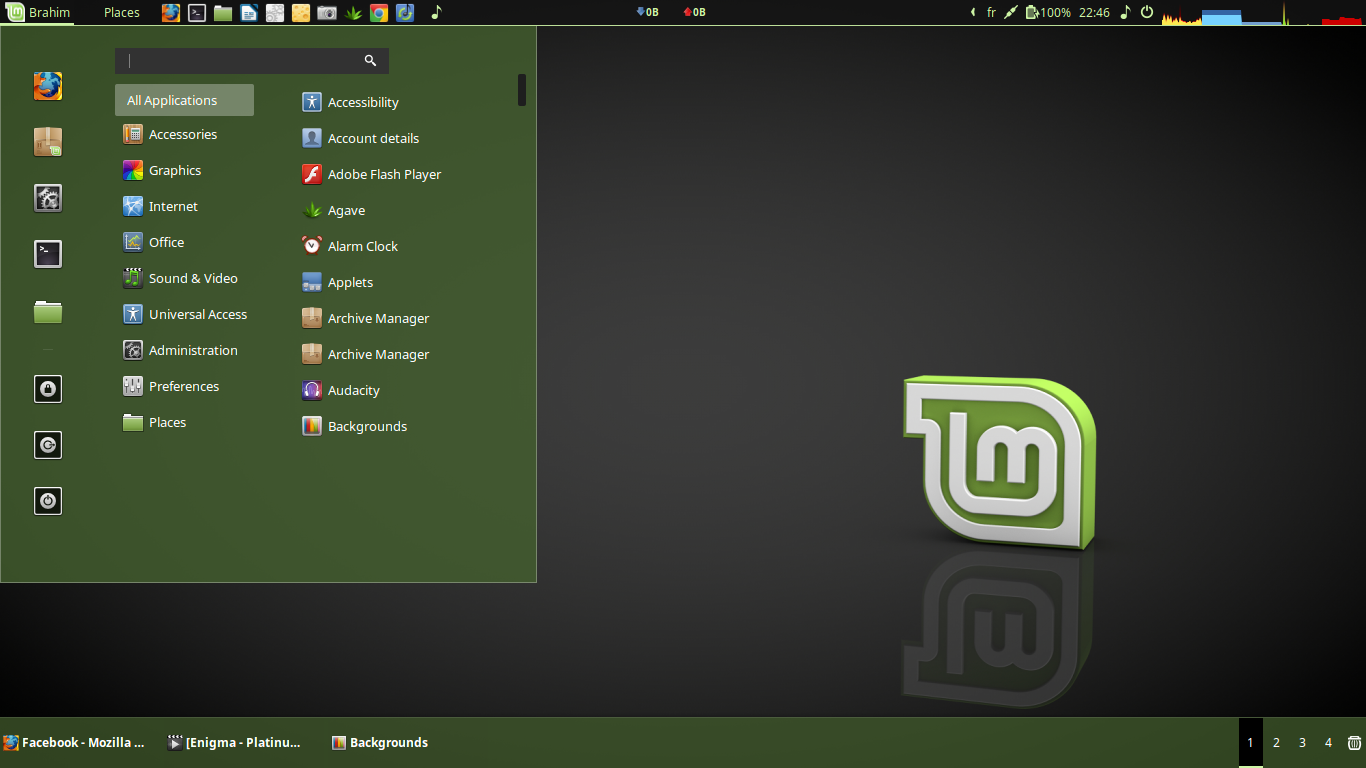Click the music note applet beside launchers
The width and height of the screenshot is (1366, 768).
(x=436, y=13)
